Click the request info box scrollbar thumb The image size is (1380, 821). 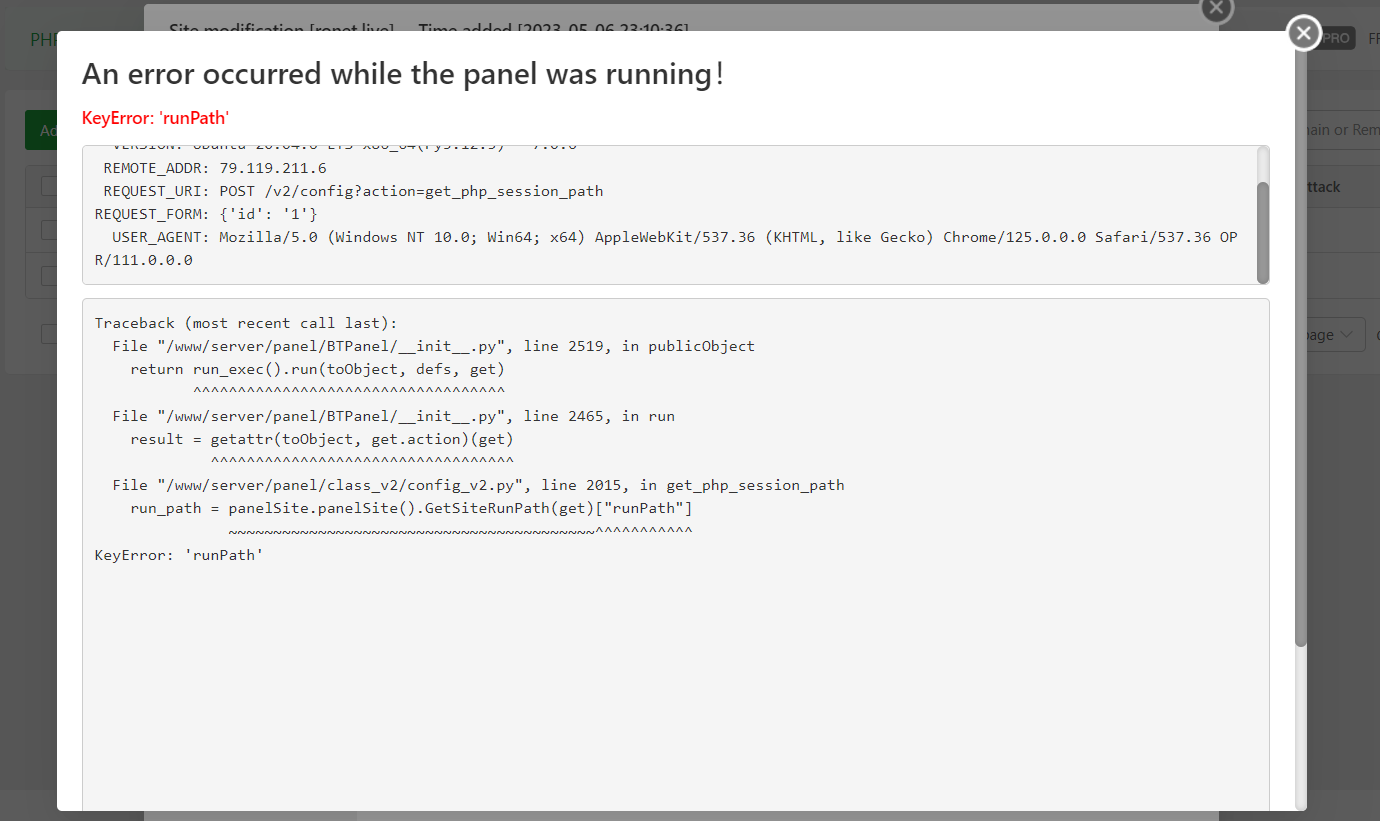[1263, 232]
